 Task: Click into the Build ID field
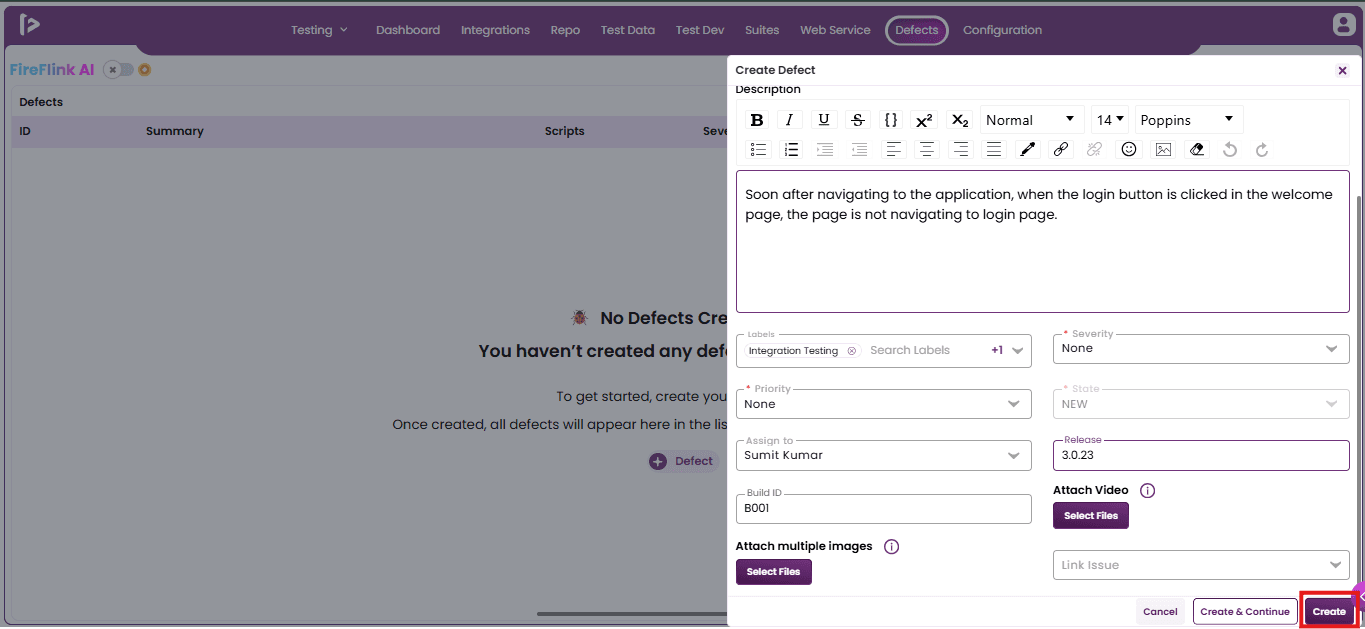[883, 508]
